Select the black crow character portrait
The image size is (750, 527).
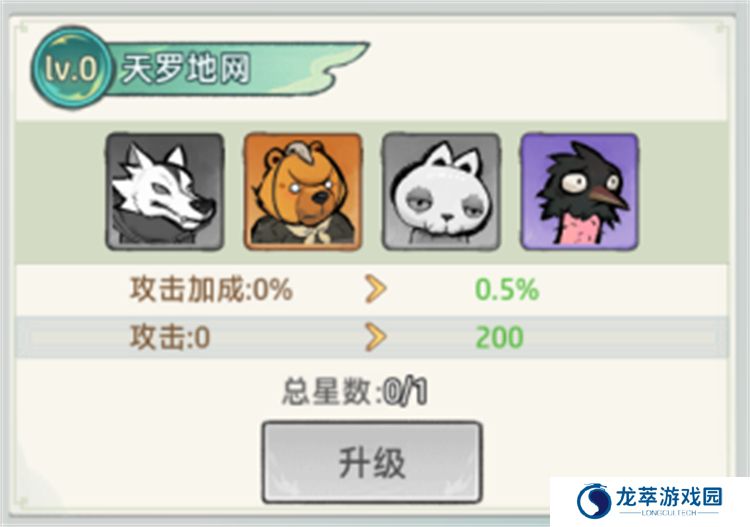click(579, 192)
